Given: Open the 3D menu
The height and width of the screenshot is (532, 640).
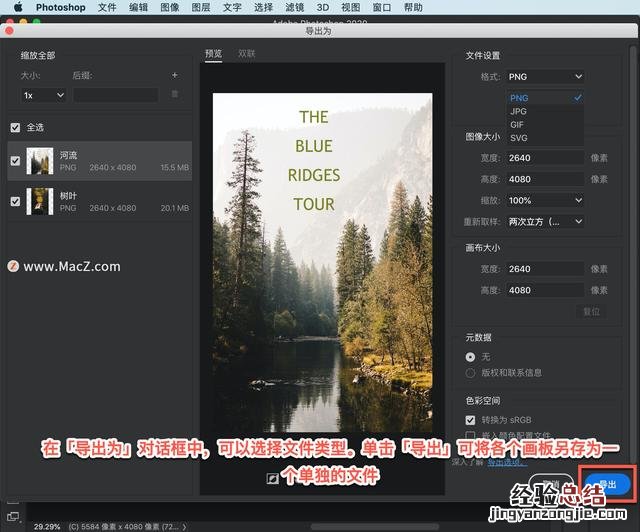Looking at the screenshot, I should tap(322, 7).
